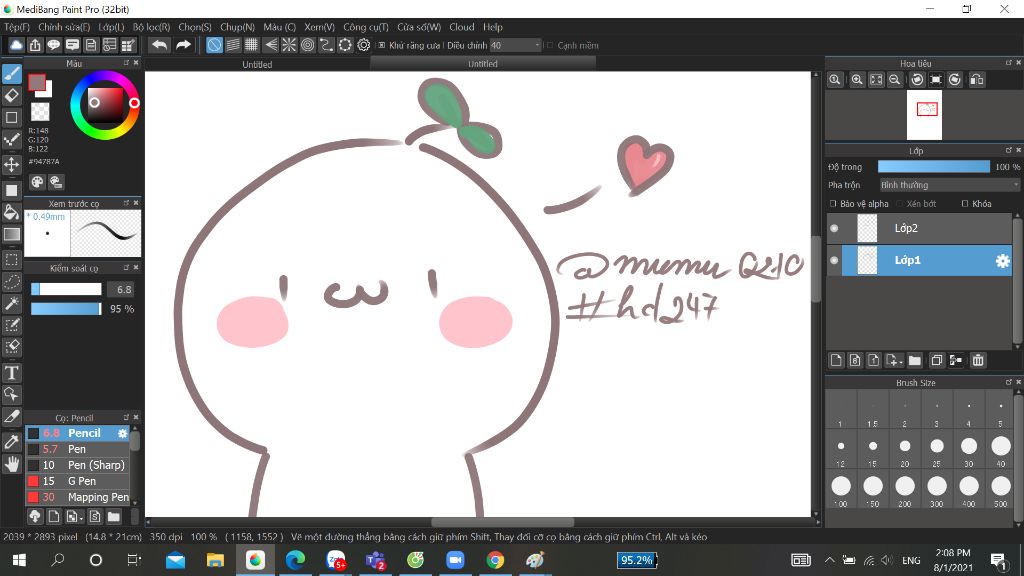This screenshot has width=1024, height=576.
Task: Open Lớp1 layer settings gear
Action: [x=1002, y=261]
